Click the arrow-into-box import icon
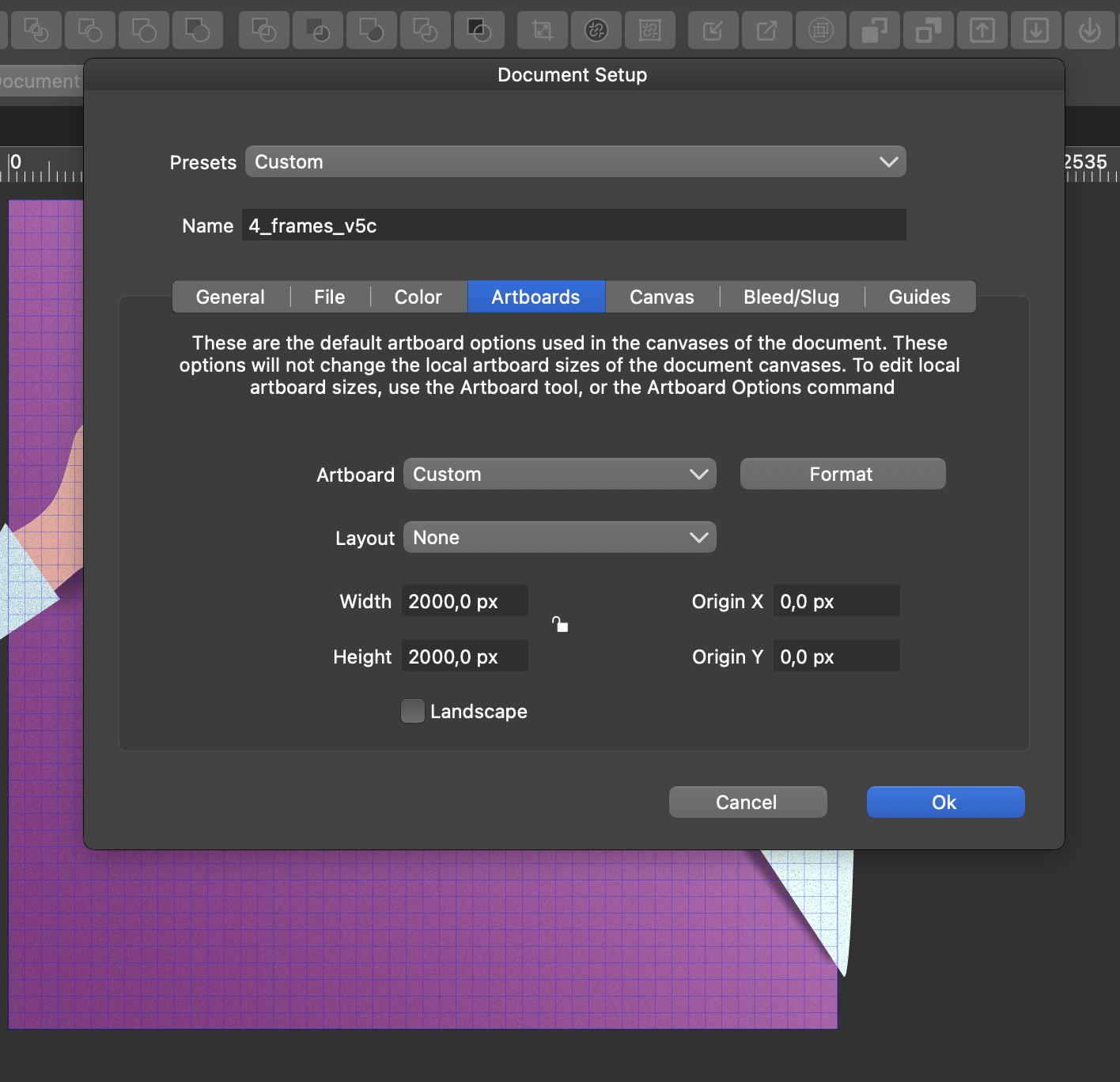This screenshot has width=1120, height=1082. pyautogui.click(x=713, y=31)
